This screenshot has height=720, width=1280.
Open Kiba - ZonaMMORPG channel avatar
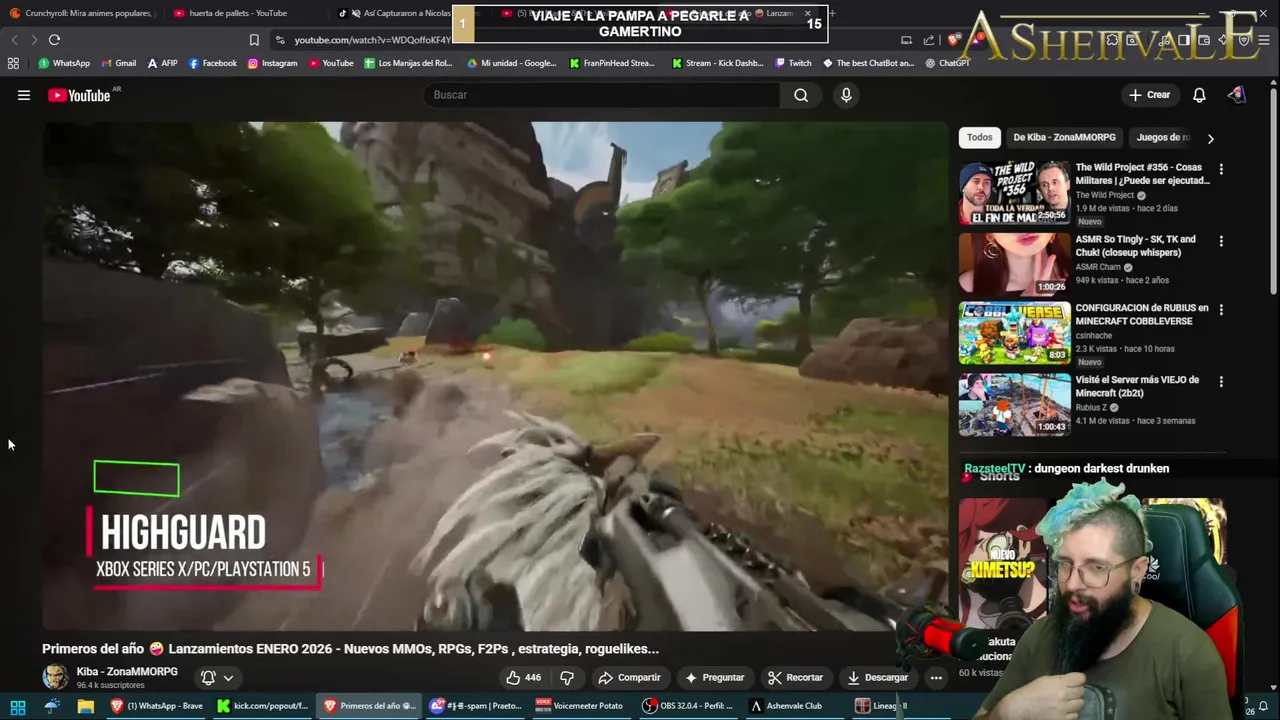55,677
